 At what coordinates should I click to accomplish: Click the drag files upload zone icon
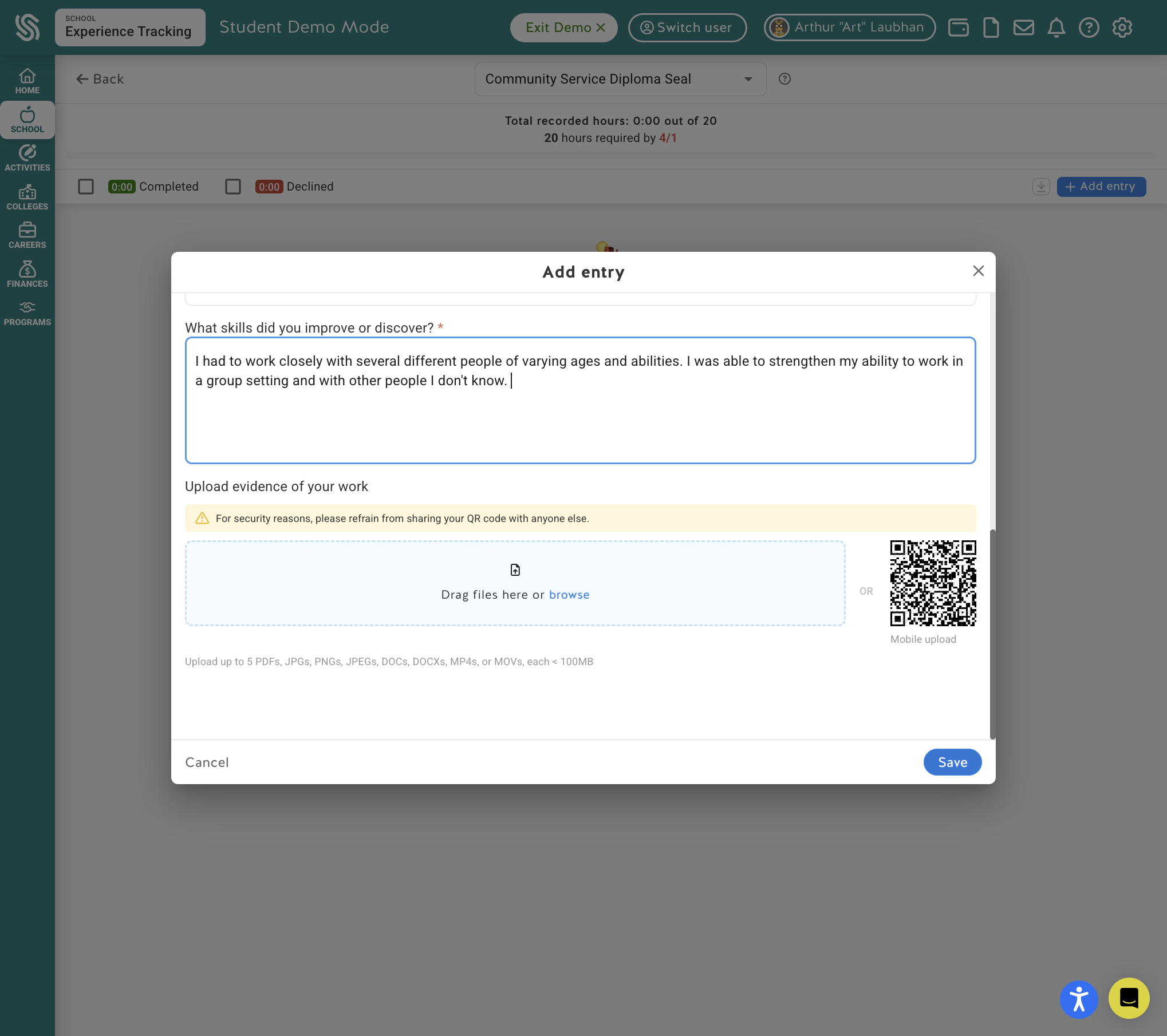(x=515, y=570)
